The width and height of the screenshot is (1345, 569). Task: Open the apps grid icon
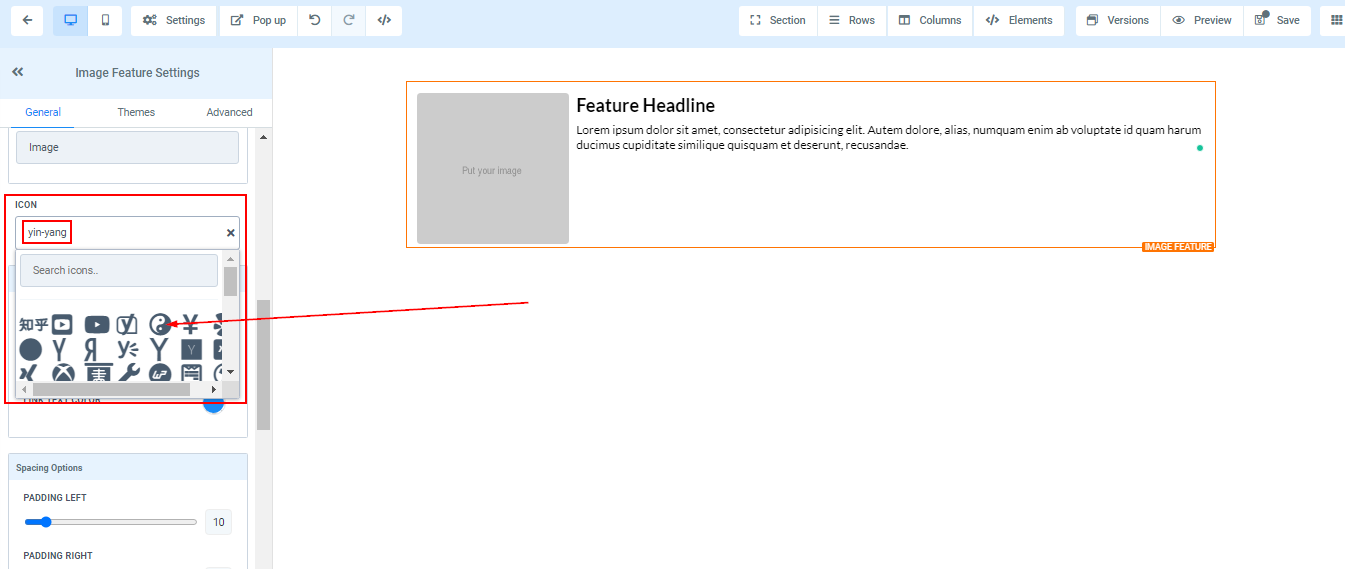[x=1336, y=20]
